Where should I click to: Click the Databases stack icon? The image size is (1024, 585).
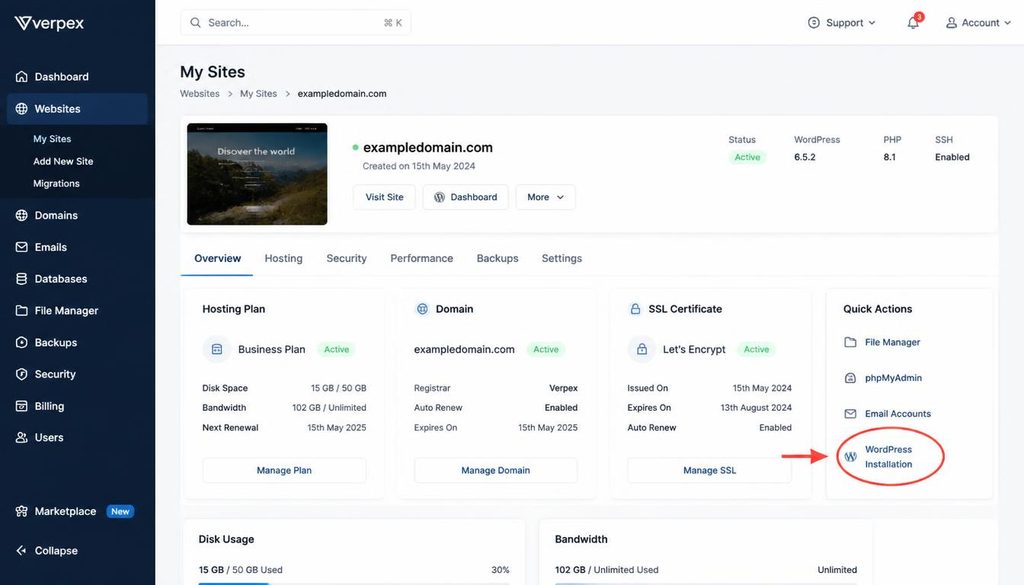(22, 279)
